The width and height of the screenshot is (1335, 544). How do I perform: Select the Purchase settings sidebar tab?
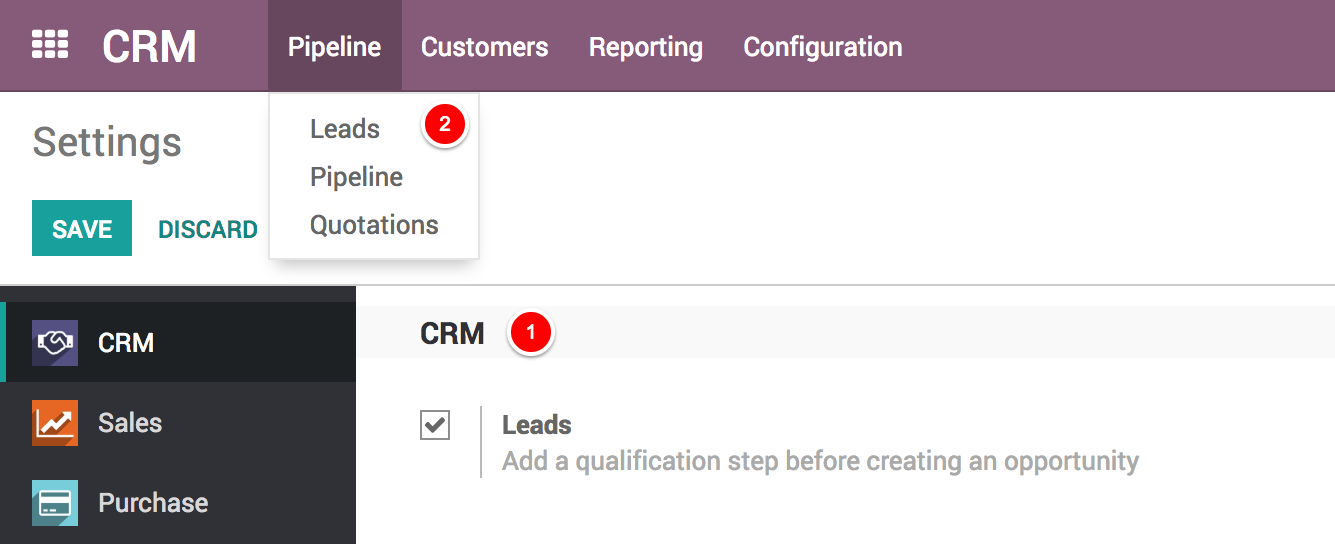point(178,502)
